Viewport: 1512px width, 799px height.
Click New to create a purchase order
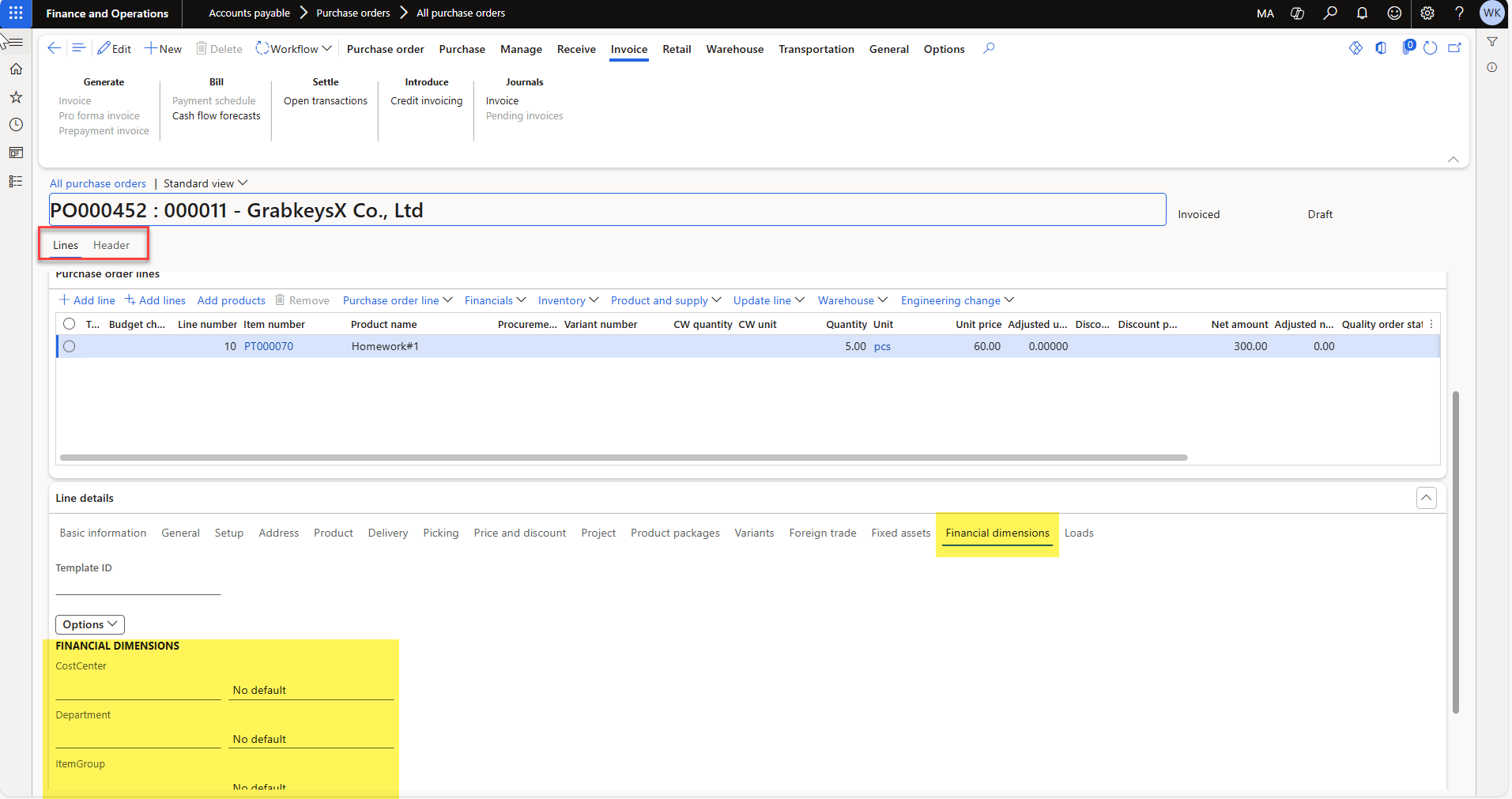click(x=164, y=49)
